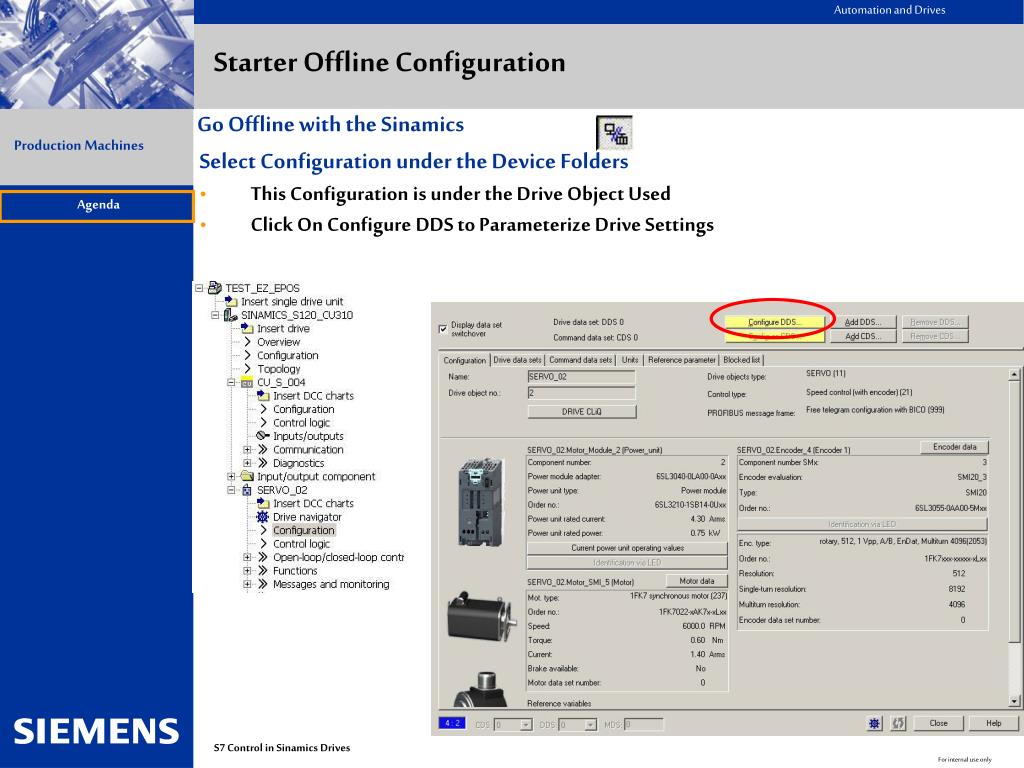Screen dimensions: 1024x768
Task: Click the MDS field in bottom bar
Action: click(x=643, y=724)
